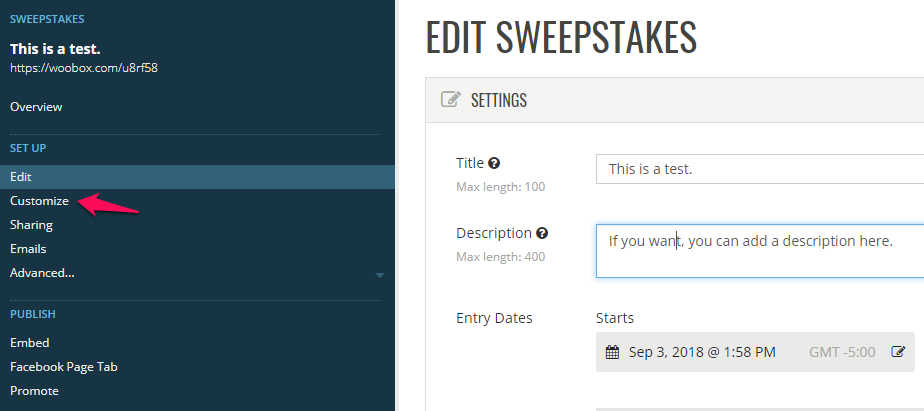Click the Title input field
This screenshot has width=924, height=411.
point(760,169)
